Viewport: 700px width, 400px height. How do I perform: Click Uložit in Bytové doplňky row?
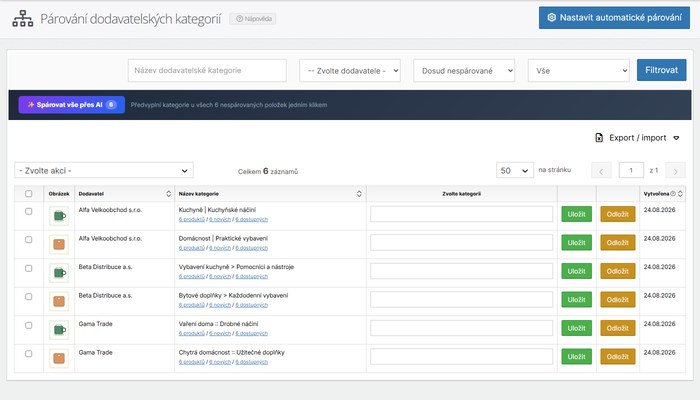(x=576, y=300)
